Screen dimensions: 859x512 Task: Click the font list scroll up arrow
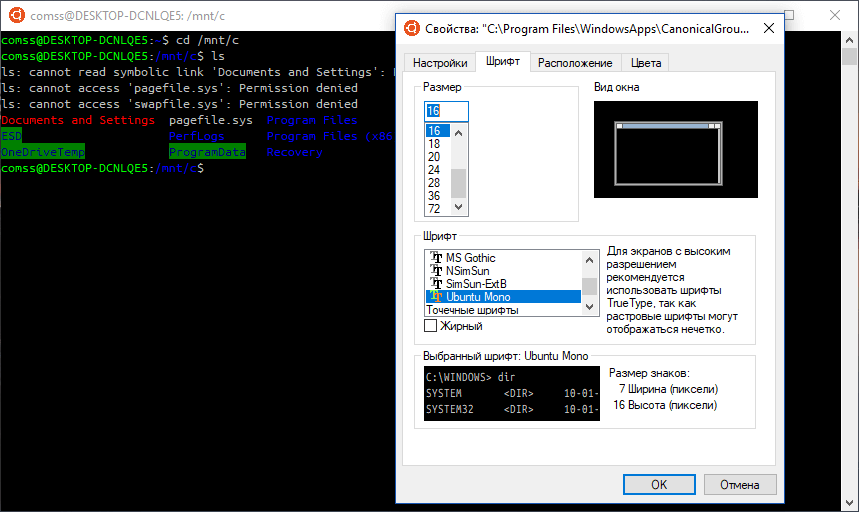point(589,260)
